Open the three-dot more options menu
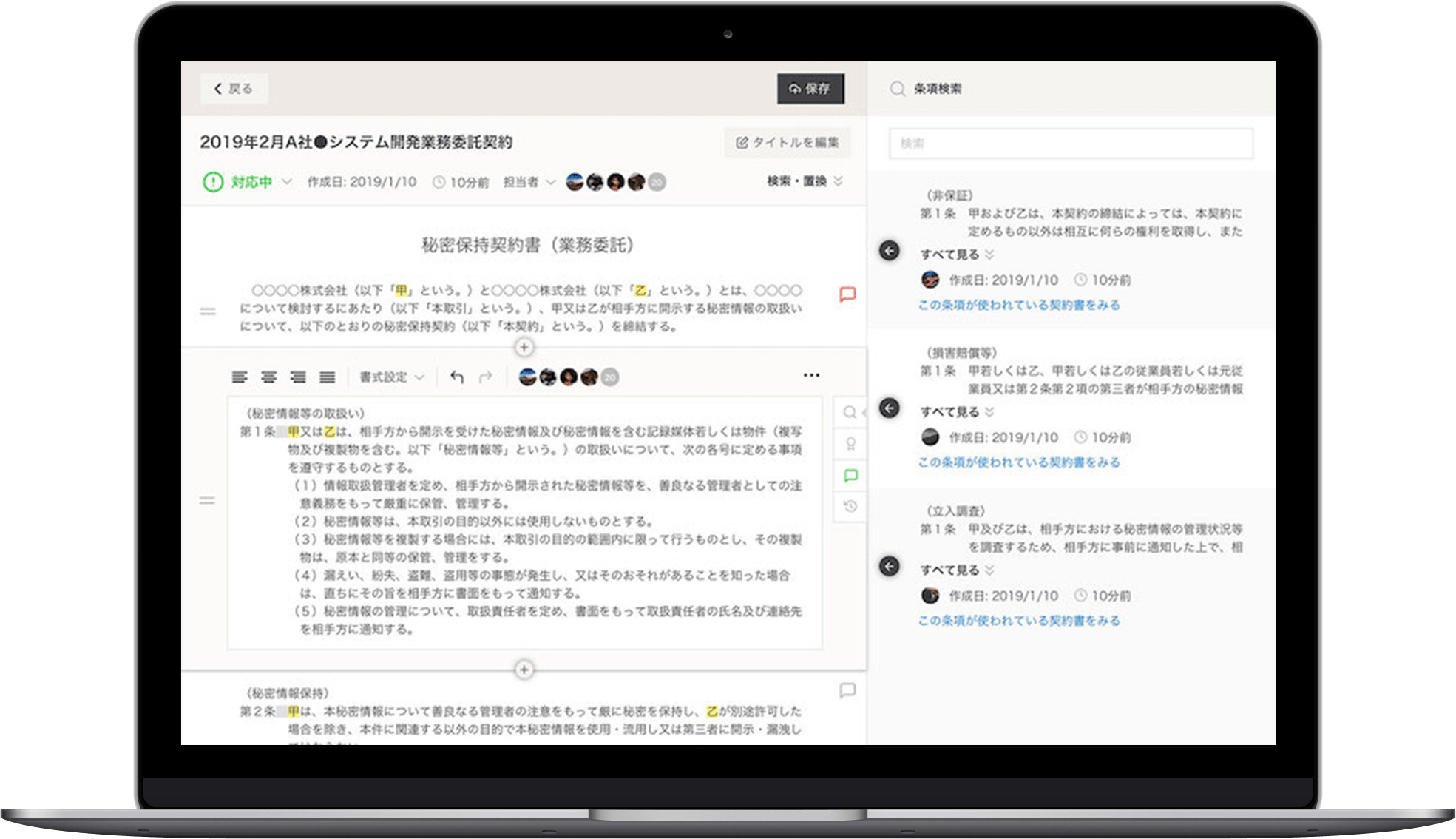The image size is (1456, 839). (811, 375)
